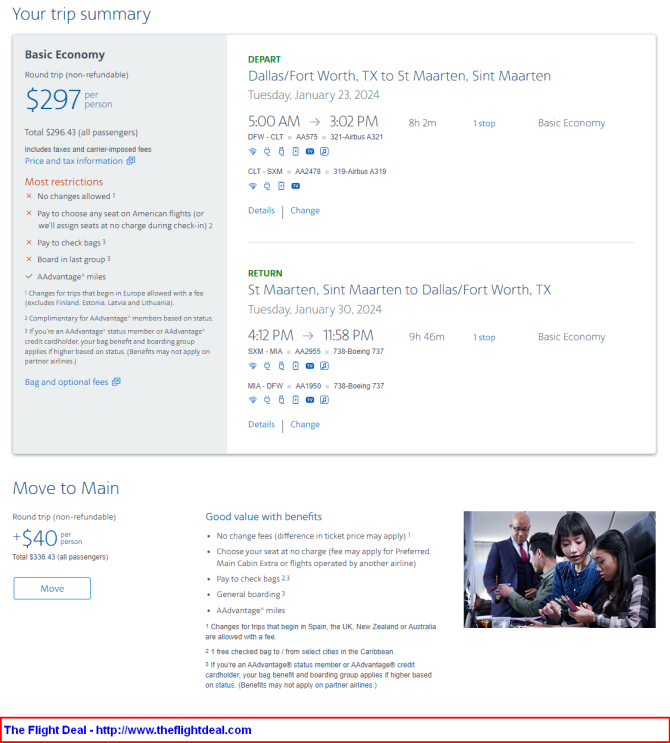Viewport: 670px width, 743px height.
Task: Click the Main Cabin passengers photo
Action: pyautogui.click(x=560, y=569)
